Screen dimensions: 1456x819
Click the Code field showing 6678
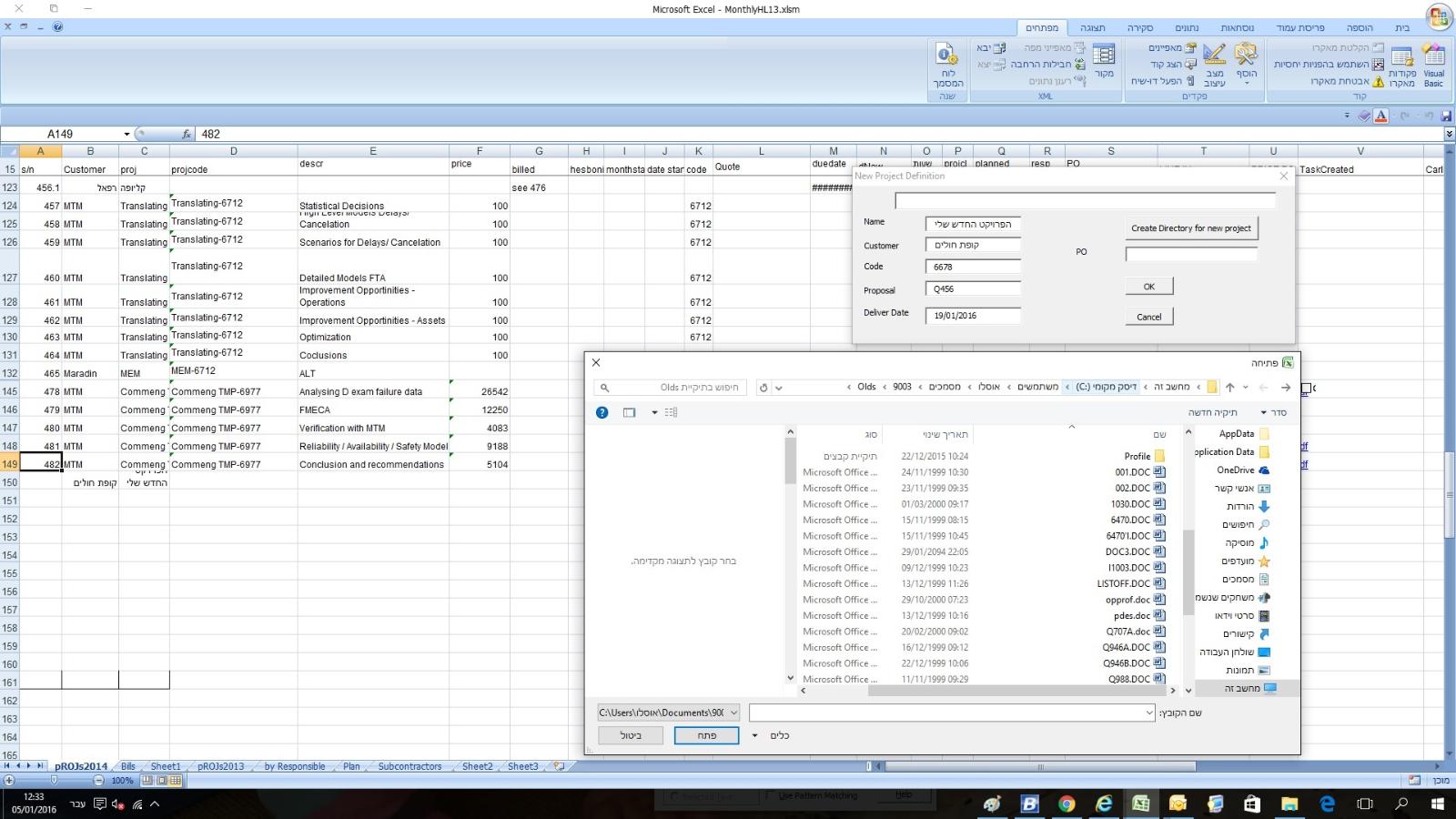point(973,267)
